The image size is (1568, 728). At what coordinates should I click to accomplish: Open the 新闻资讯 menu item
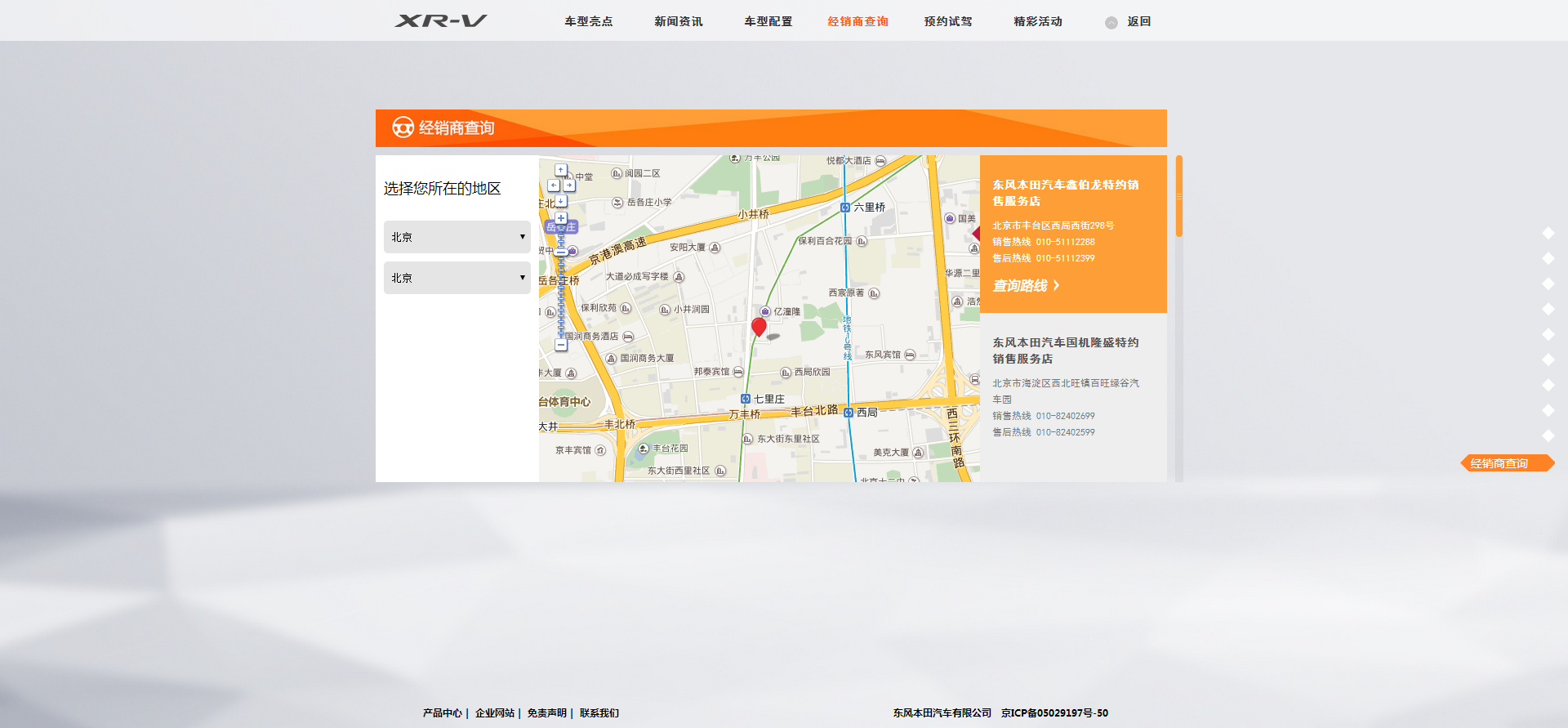(x=679, y=21)
